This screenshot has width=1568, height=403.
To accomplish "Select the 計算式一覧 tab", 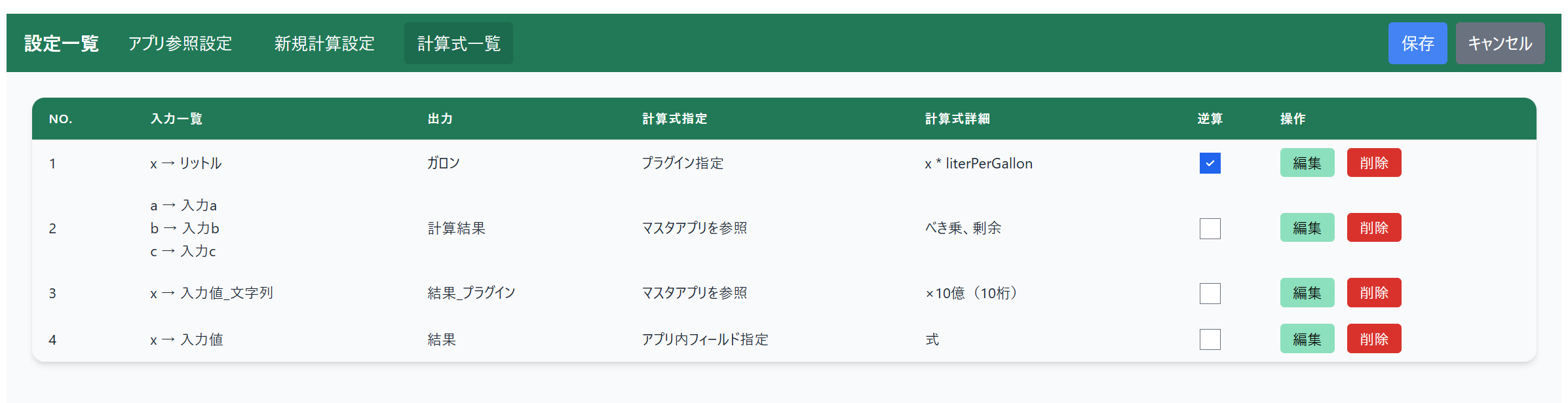I will coord(459,43).
